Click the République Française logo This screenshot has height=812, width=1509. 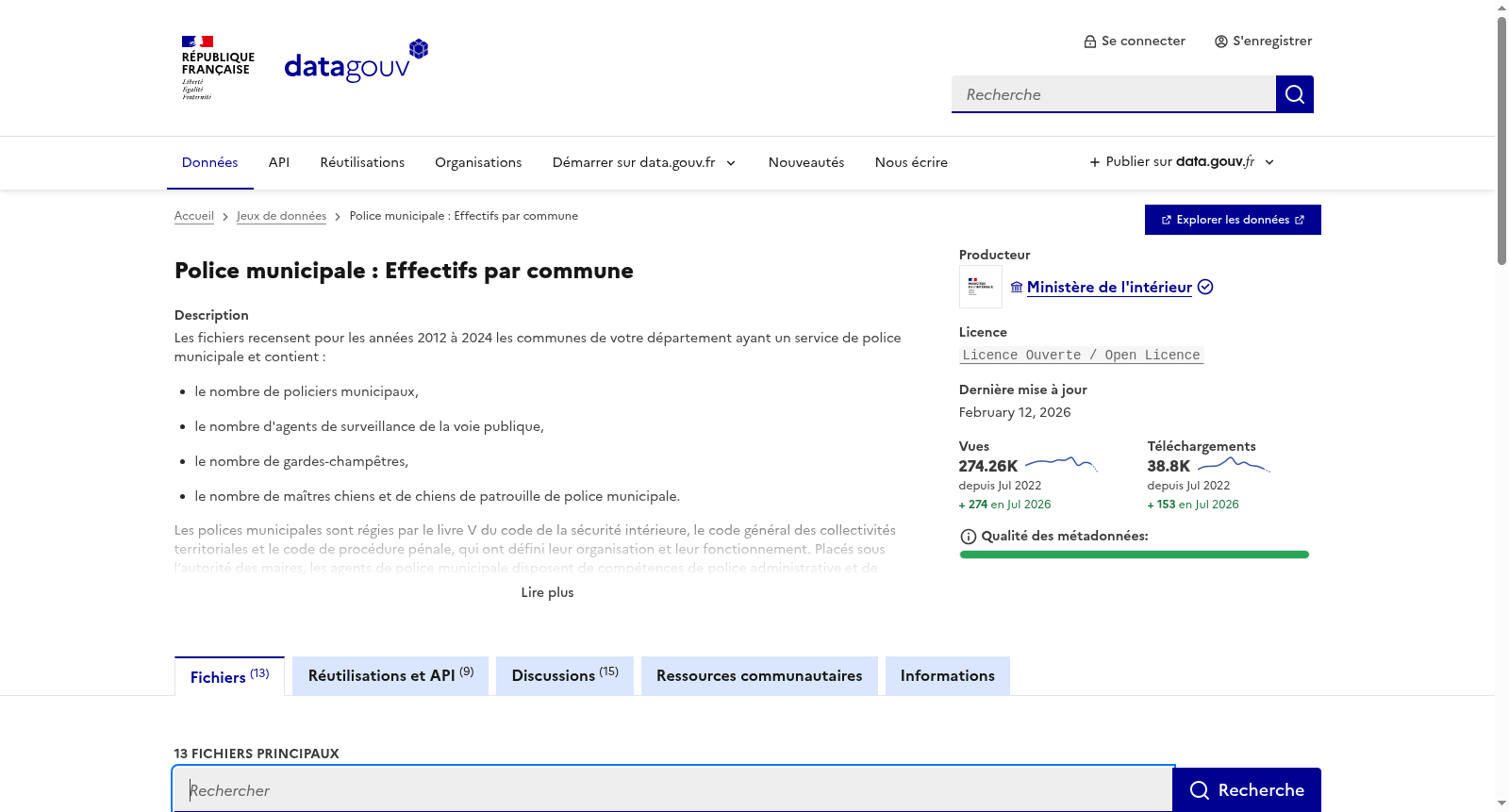coord(218,68)
